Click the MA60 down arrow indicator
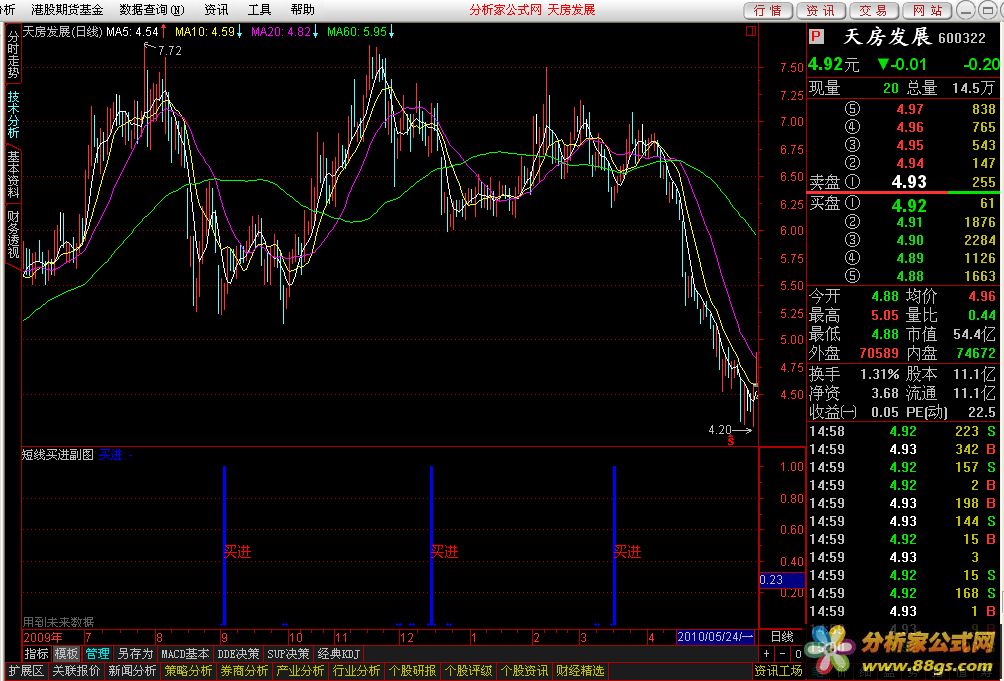Screen dimensions: 1004x681 [391, 31]
